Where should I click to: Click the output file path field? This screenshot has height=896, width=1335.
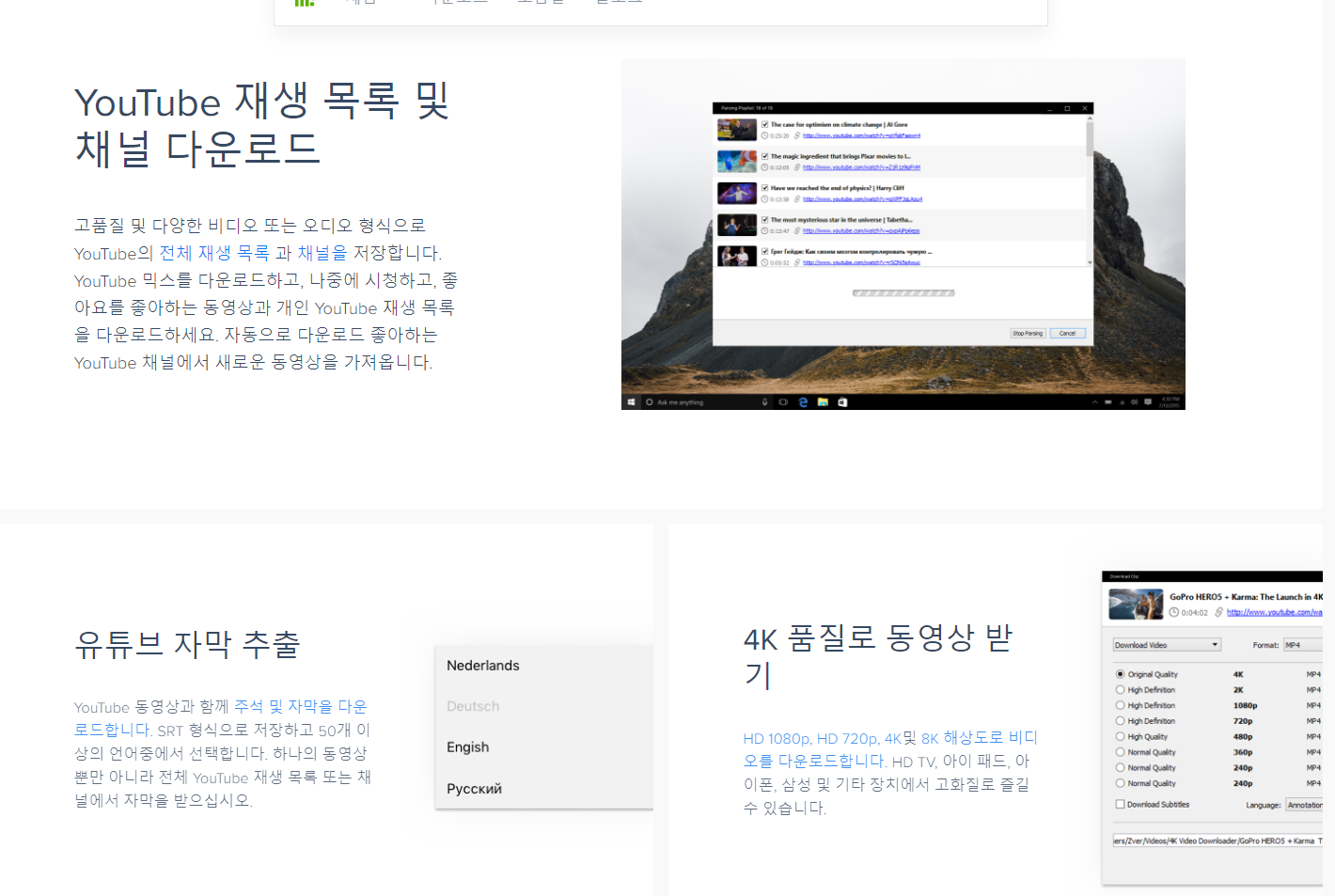pos(1217,841)
